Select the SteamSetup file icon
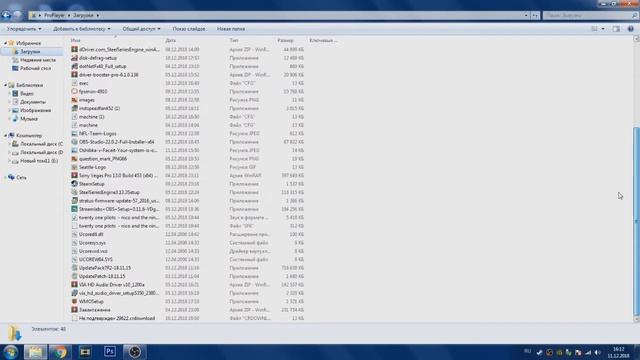This screenshot has height=360, width=640. 74,184
